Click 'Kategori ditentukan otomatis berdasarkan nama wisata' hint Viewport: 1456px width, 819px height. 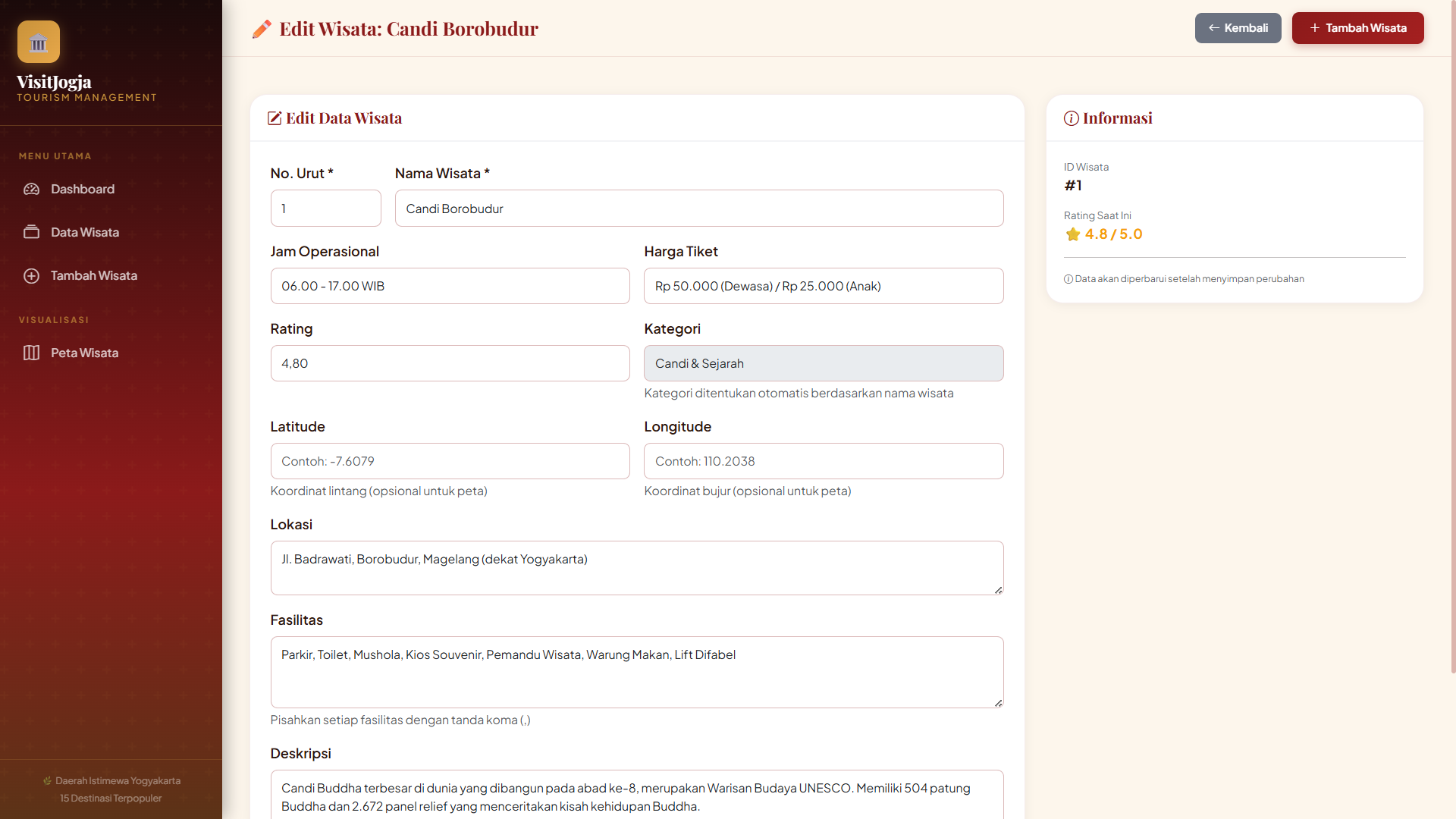point(799,393)
